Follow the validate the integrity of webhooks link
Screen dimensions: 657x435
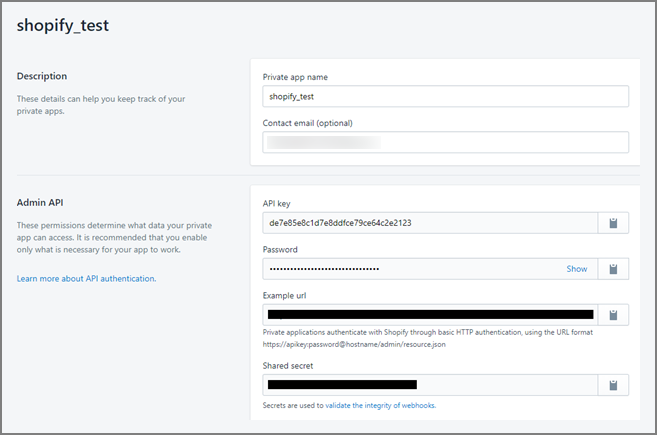point(394,405)
